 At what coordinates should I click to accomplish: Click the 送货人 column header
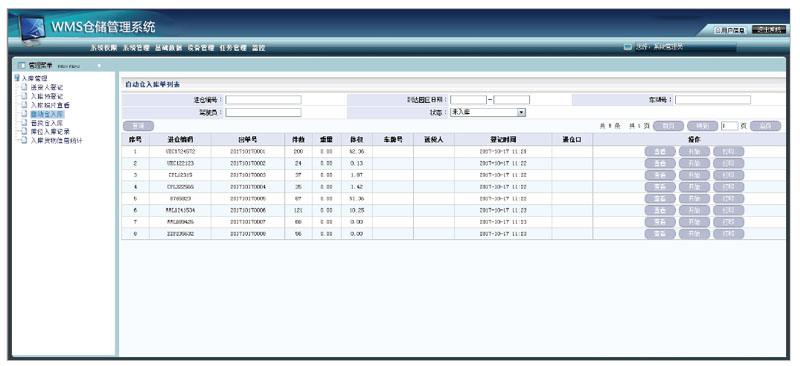[434, 139]
